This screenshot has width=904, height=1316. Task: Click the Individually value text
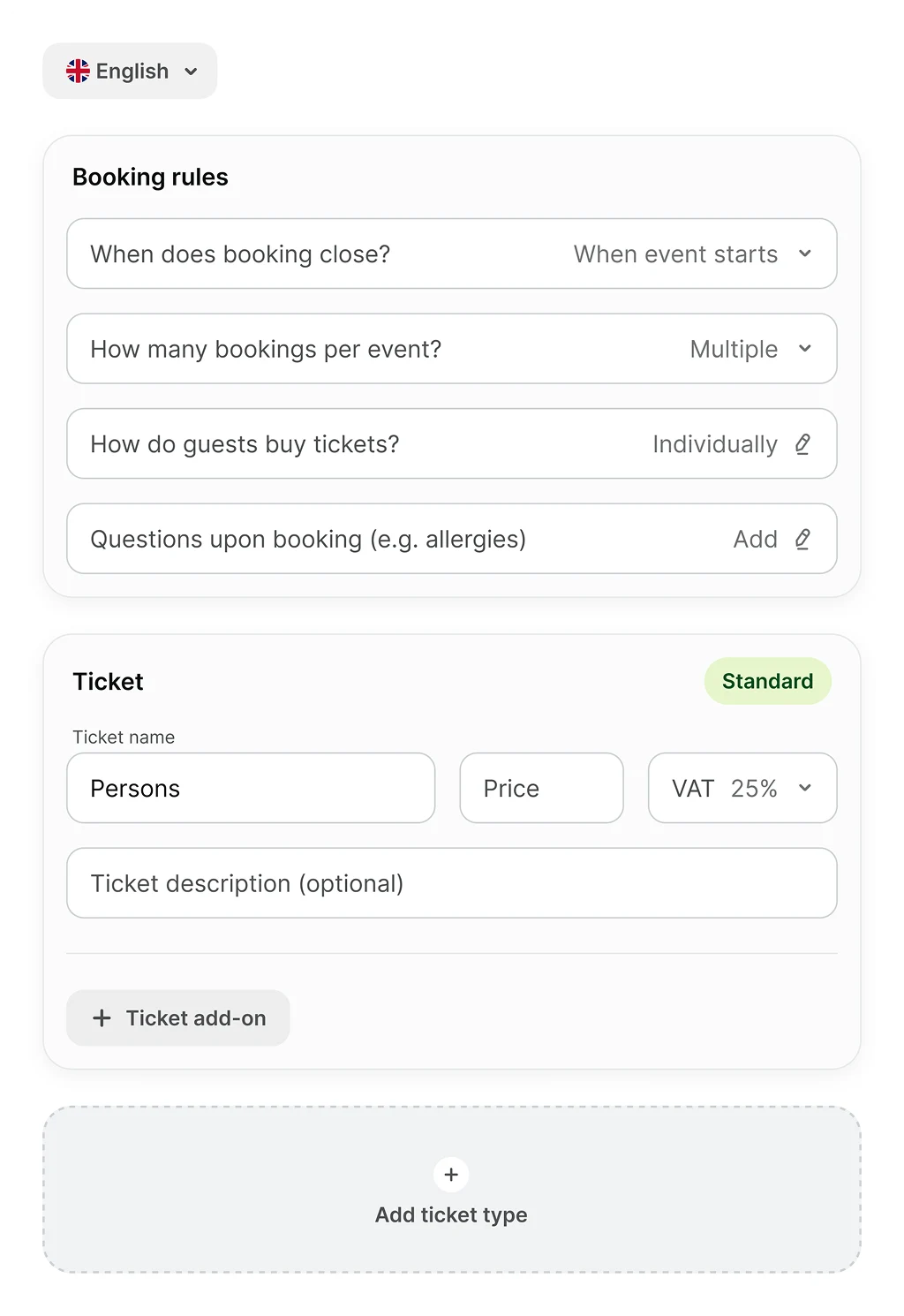click(x=715, y=444)
